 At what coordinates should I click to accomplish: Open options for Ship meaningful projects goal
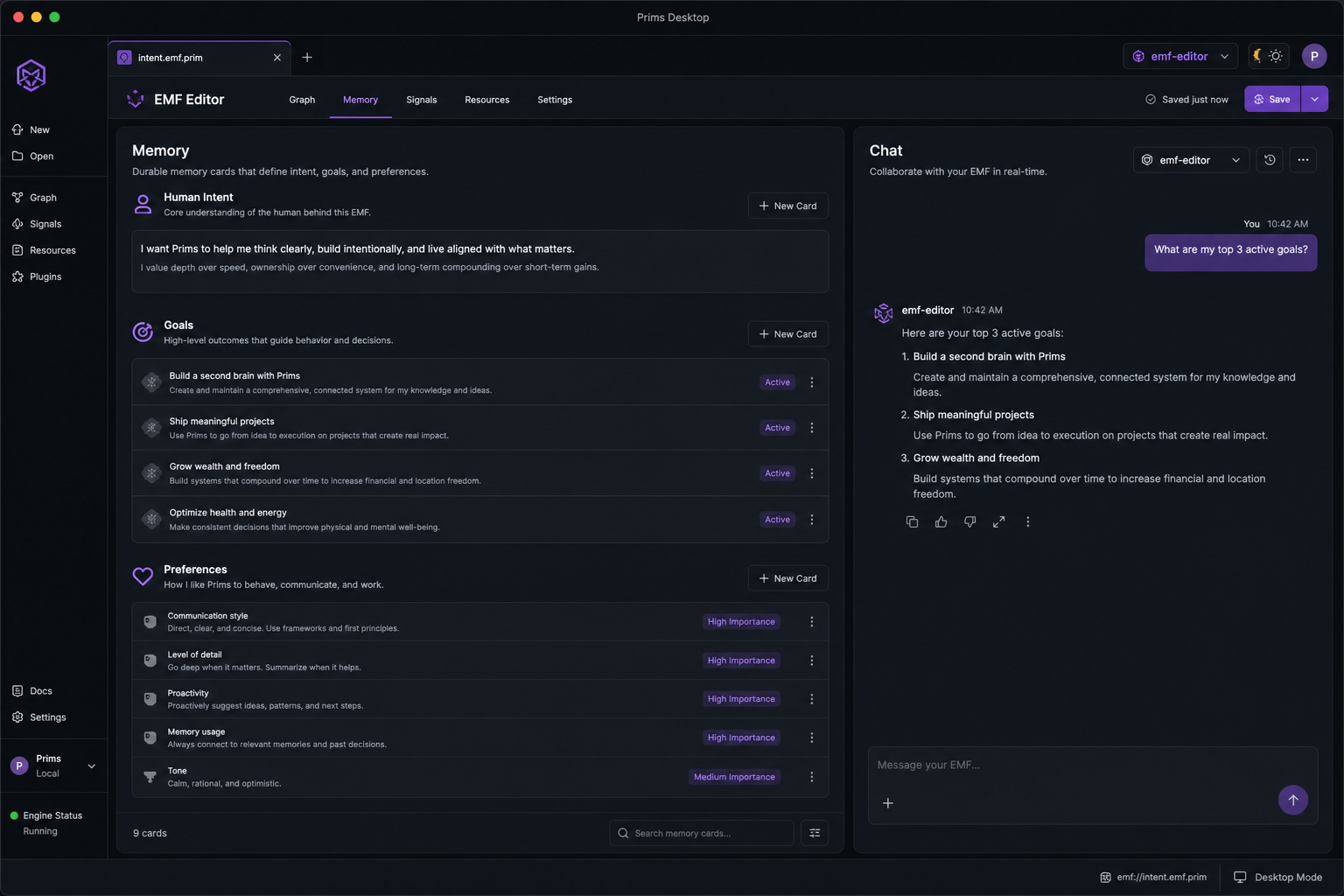tap(812, 428)
